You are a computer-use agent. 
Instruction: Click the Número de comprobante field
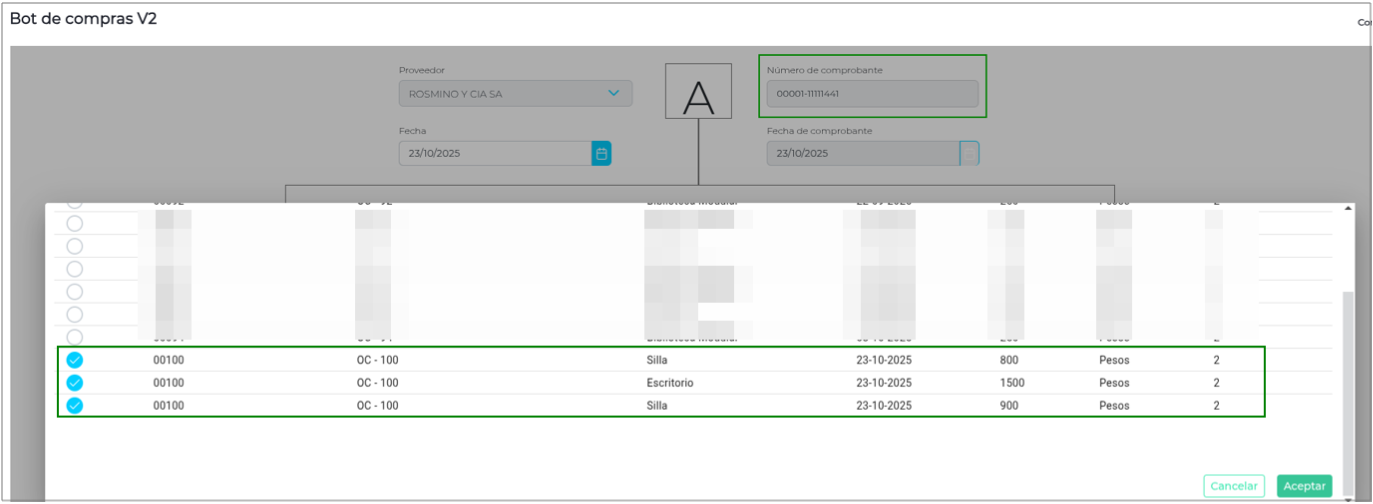(x=871, y=94)
